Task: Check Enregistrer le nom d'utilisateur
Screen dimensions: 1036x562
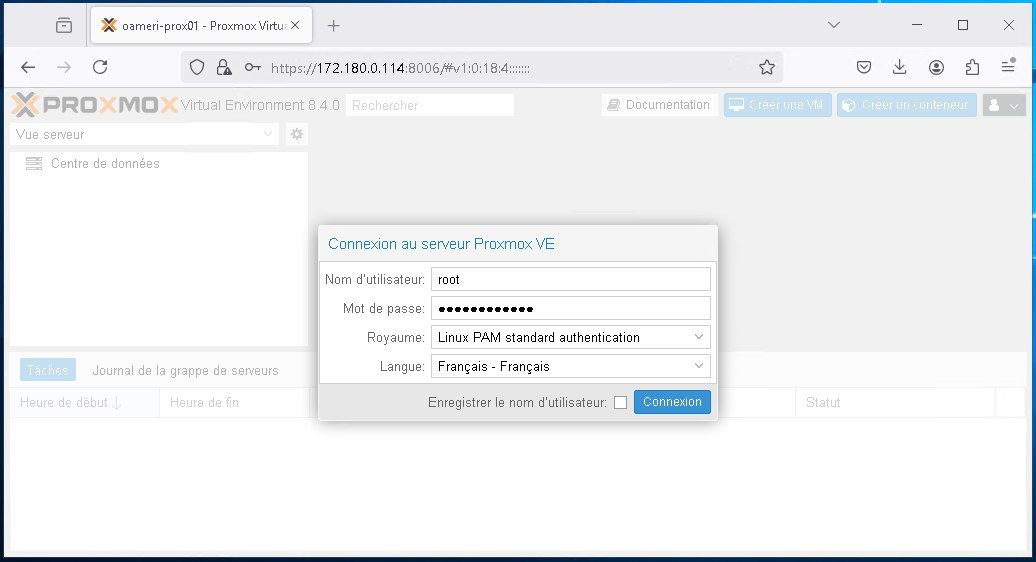Action: (x=620, y=402)
